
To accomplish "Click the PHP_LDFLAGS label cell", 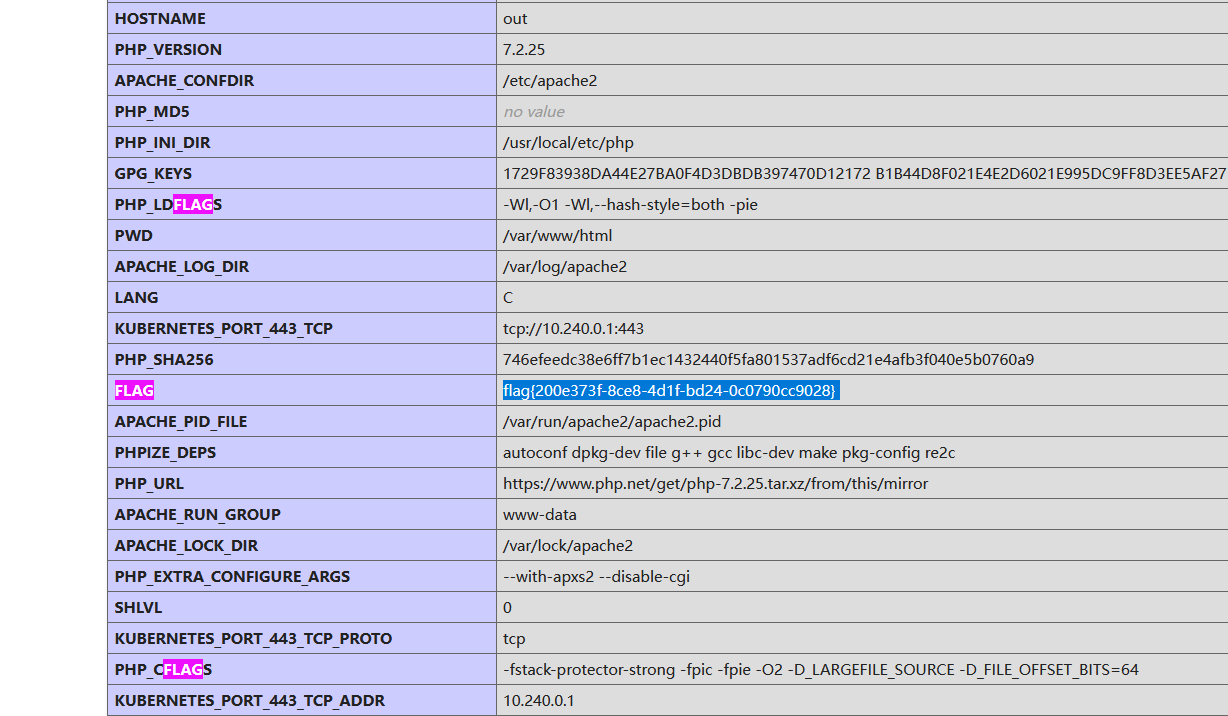I will point(168,204).
